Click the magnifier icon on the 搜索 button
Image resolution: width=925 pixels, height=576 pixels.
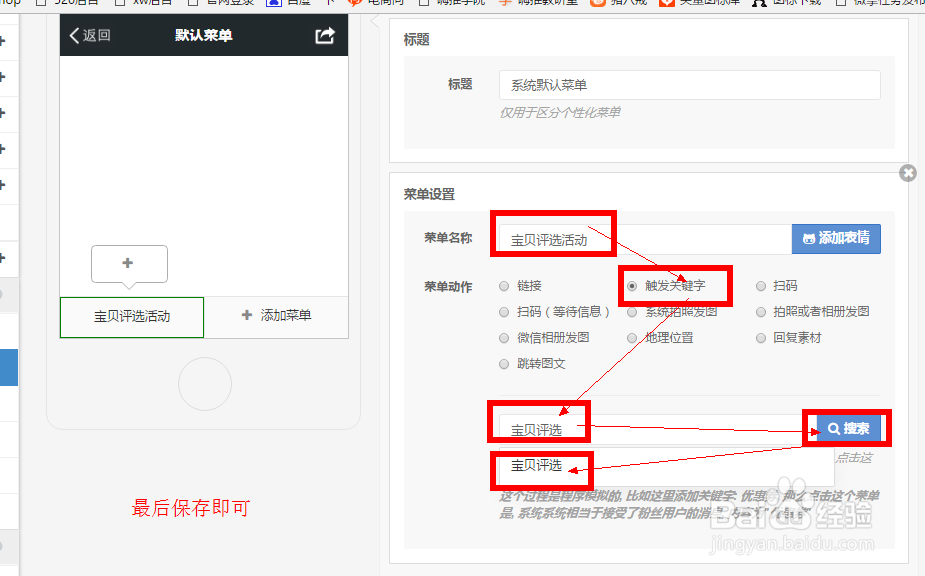point(833,427)
